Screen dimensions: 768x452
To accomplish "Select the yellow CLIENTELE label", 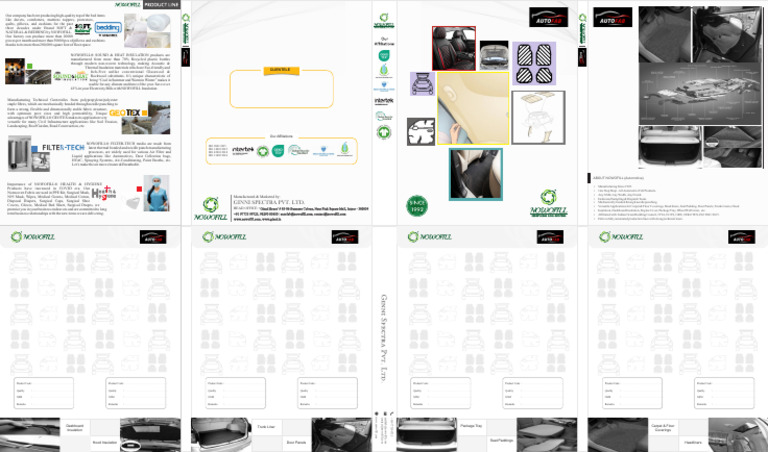I will coord(281,70).
